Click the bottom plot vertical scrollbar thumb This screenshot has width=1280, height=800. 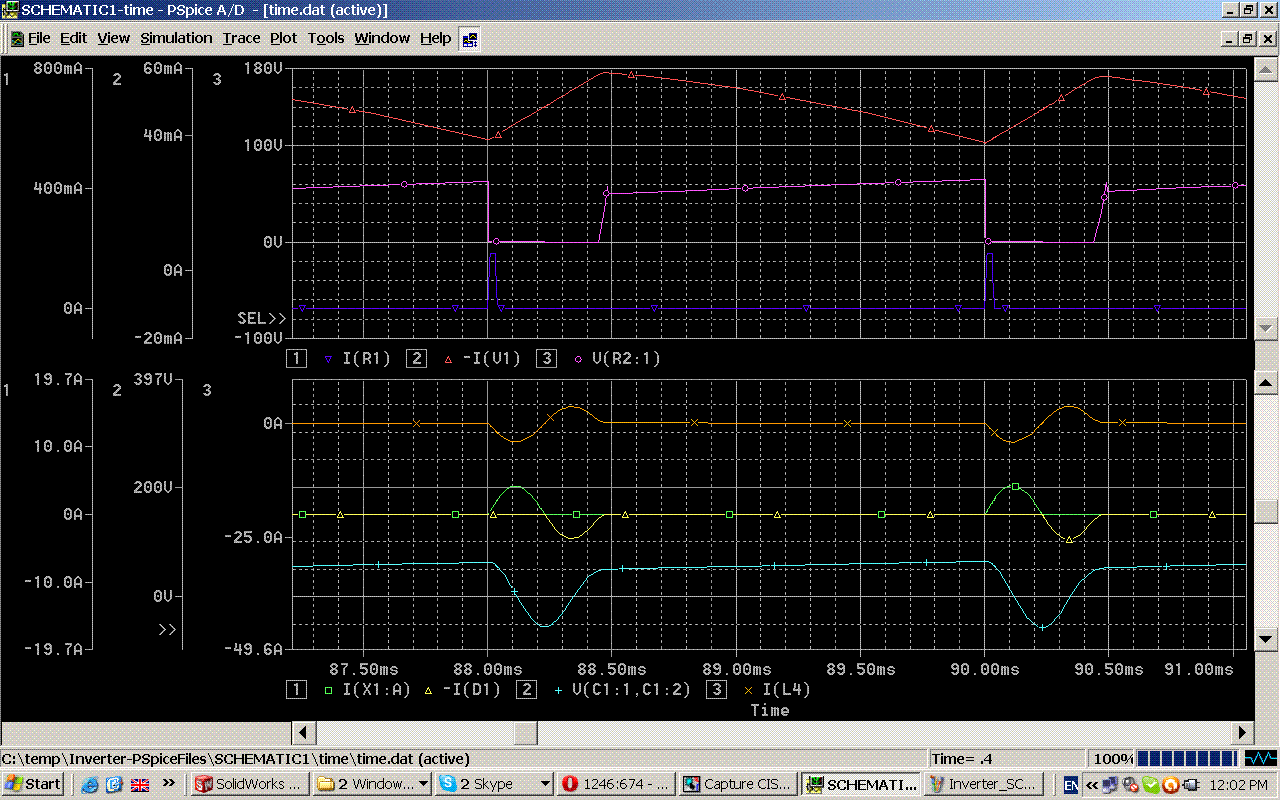1266,511
